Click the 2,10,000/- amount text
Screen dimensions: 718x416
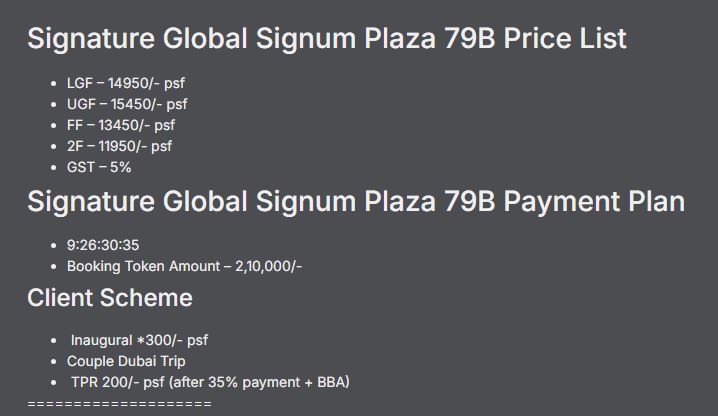tap(269, 266)
